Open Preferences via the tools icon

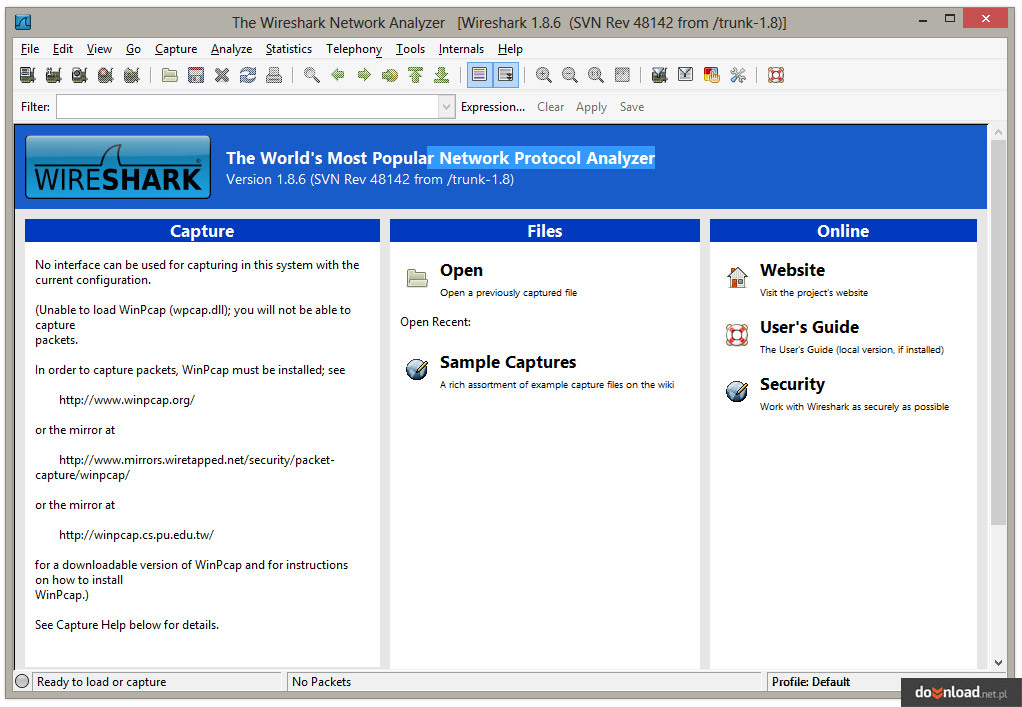click(738, 75)
